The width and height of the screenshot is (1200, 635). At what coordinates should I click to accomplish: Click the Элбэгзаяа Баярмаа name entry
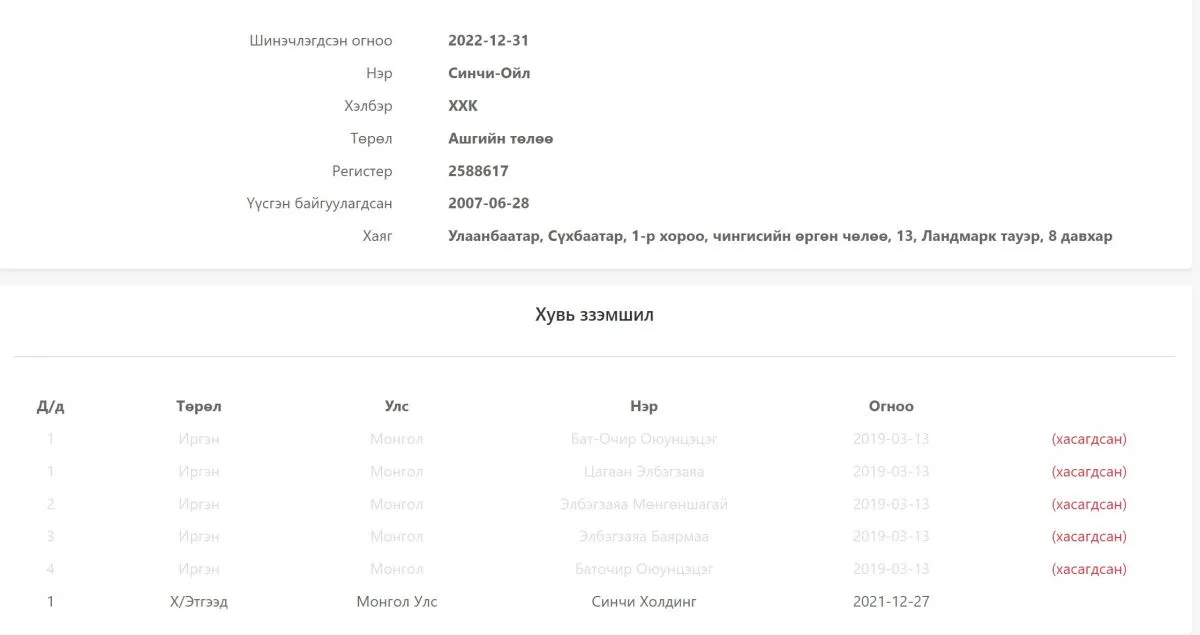pyautogui.click(x=644, y=536)
